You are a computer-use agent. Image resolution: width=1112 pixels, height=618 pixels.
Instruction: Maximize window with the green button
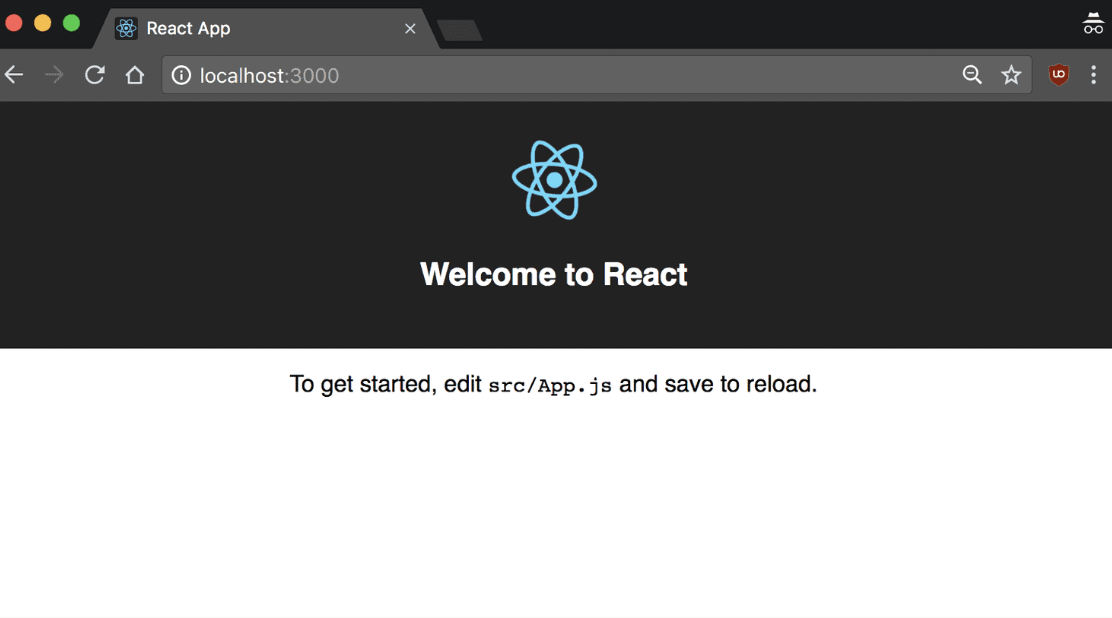[x=72, y=23]
